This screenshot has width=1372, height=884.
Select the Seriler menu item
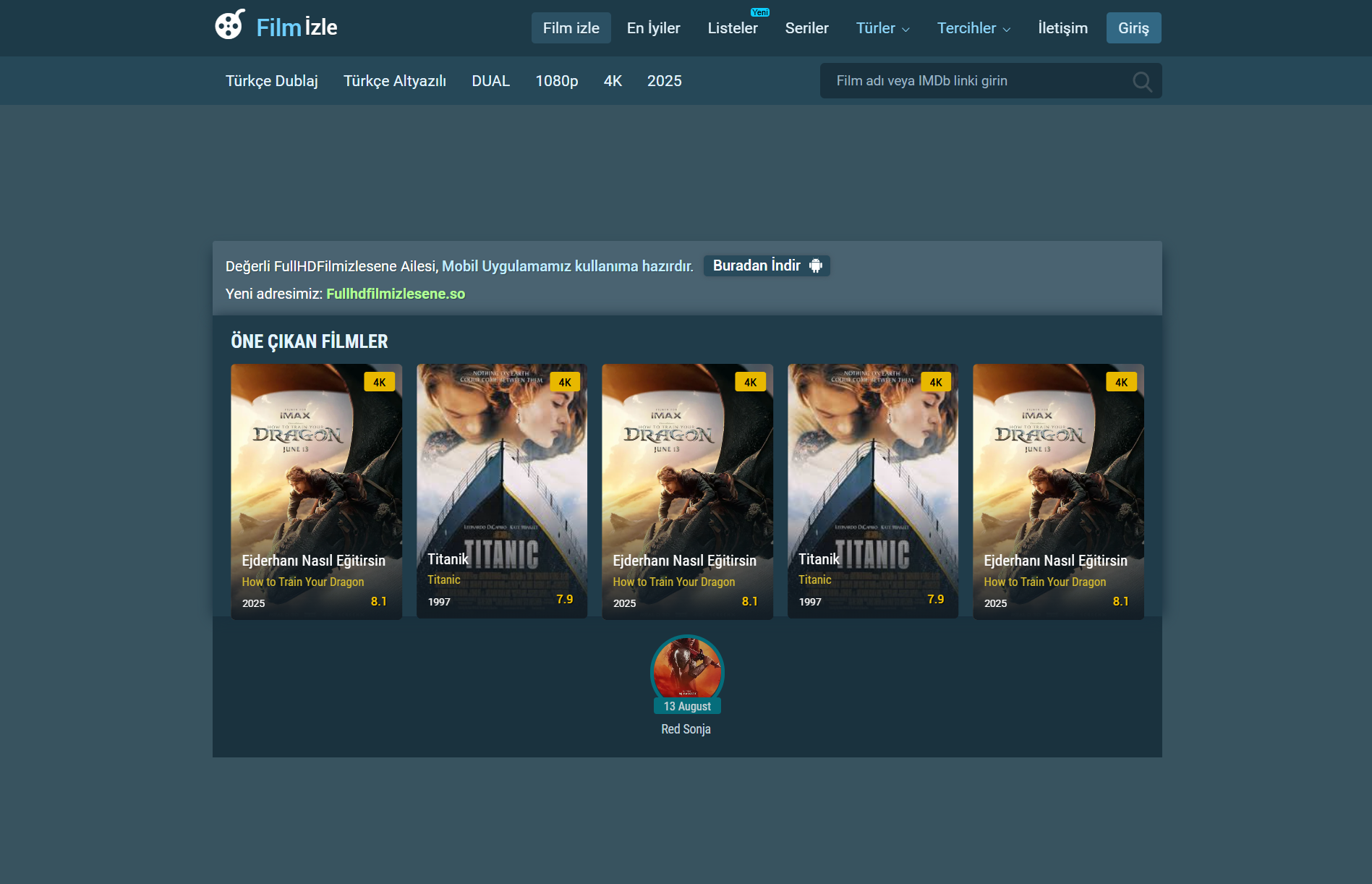806,27
